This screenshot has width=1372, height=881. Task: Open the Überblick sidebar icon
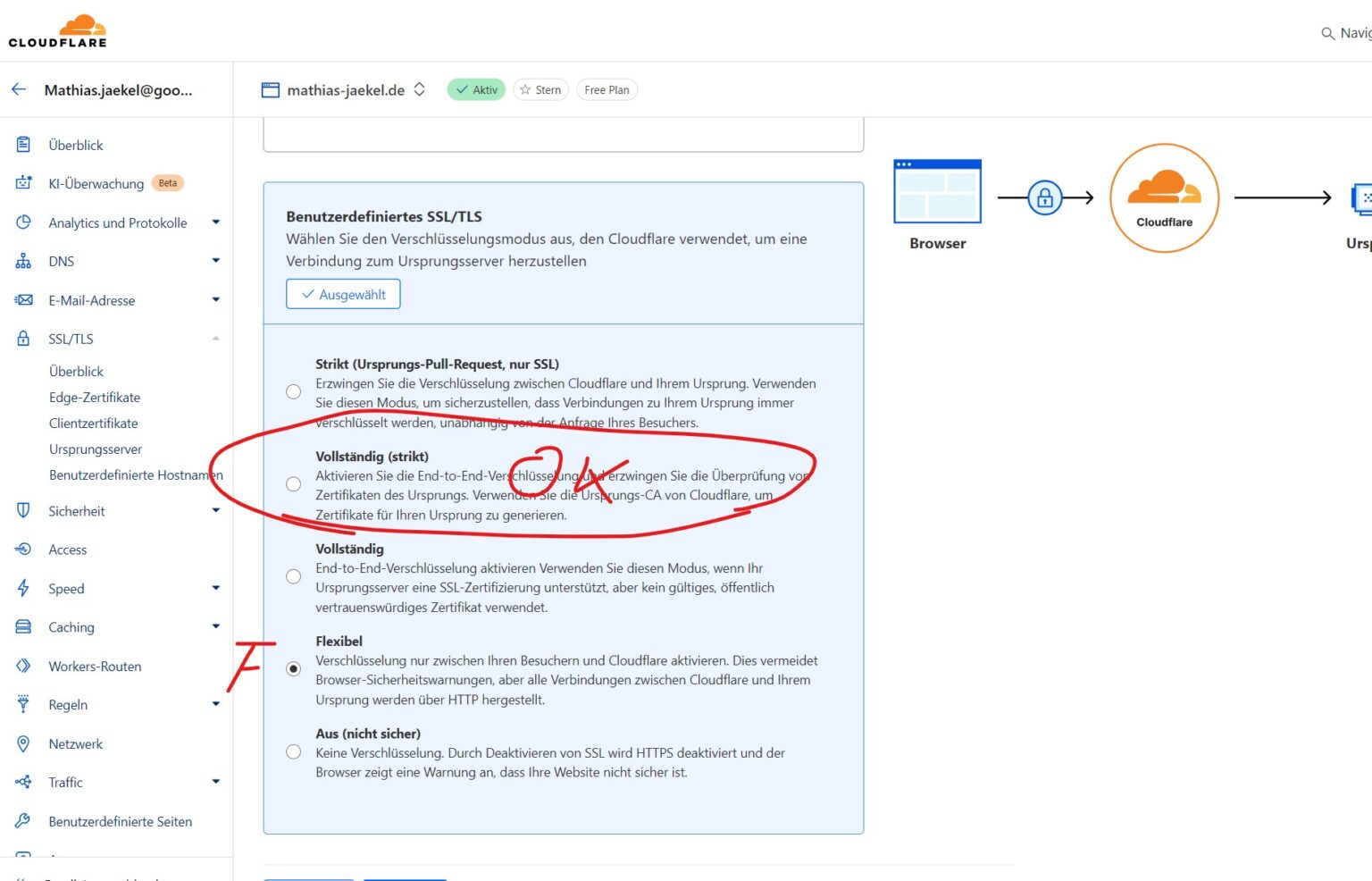[23, 144]
